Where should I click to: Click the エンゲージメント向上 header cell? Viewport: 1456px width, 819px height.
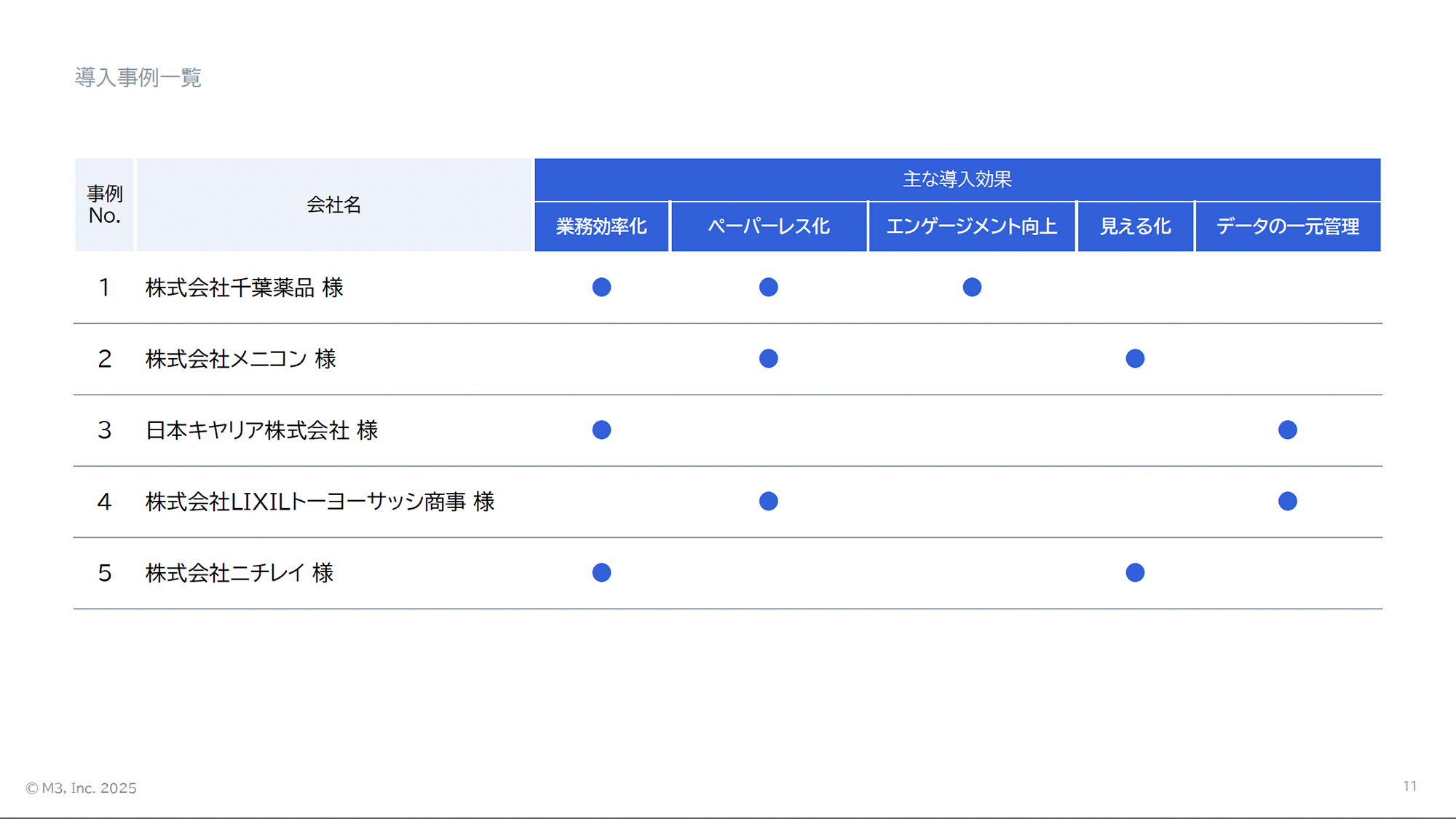[x=971, y=226]
